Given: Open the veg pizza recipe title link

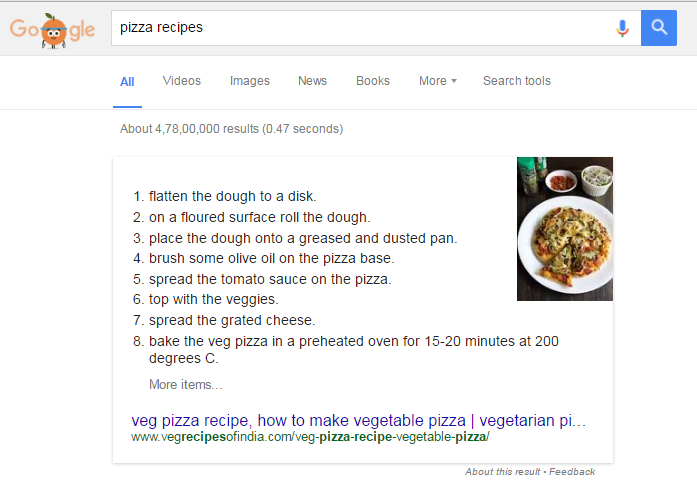Looking at the screenshot, I should click(358, 420).
